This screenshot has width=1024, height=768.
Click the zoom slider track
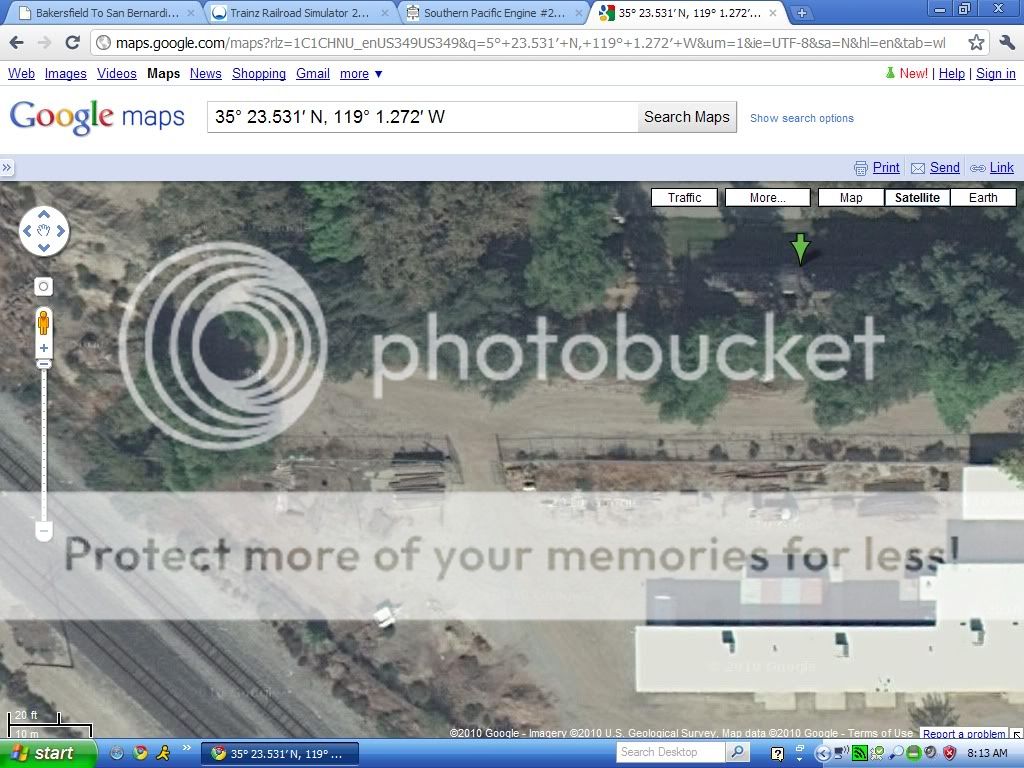point(44,444)
